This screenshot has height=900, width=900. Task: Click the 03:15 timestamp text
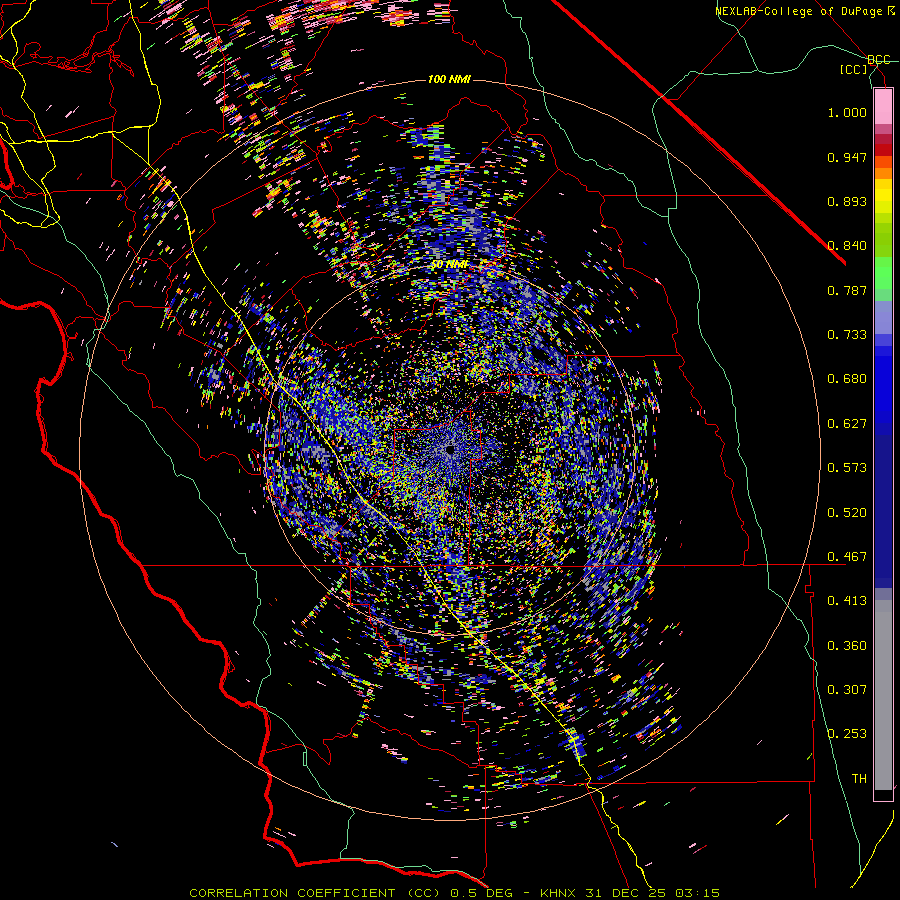(697, 893)
